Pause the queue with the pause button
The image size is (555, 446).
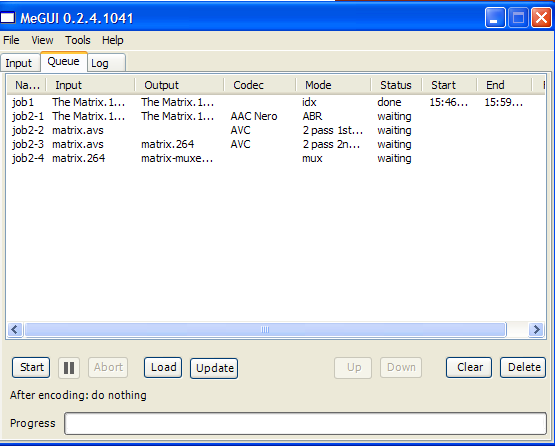point(69,368)
